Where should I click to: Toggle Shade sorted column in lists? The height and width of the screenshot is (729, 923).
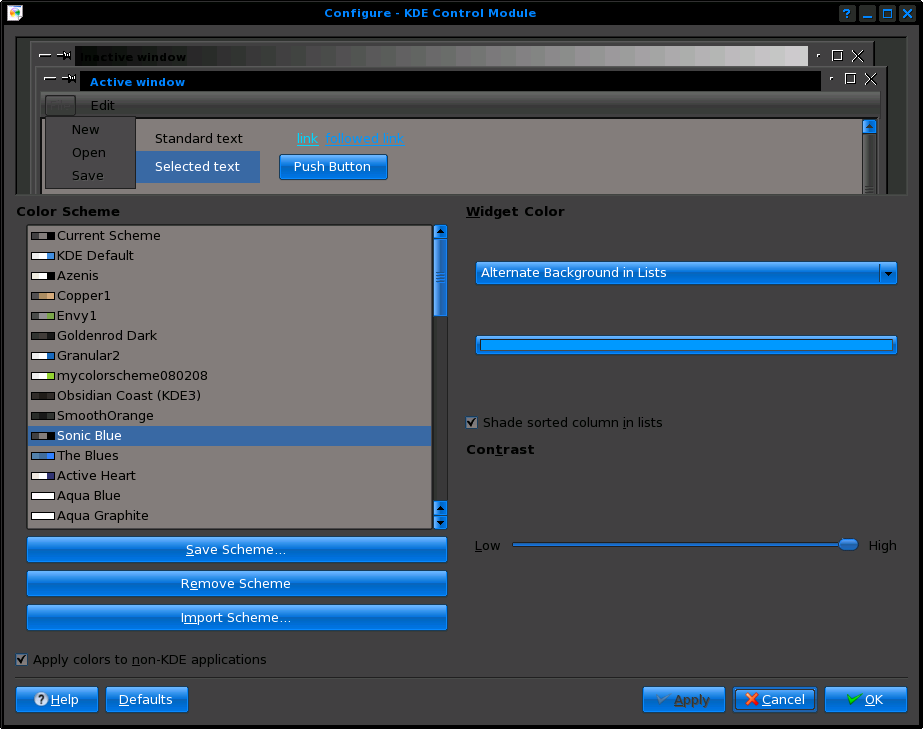pos(472,422)
